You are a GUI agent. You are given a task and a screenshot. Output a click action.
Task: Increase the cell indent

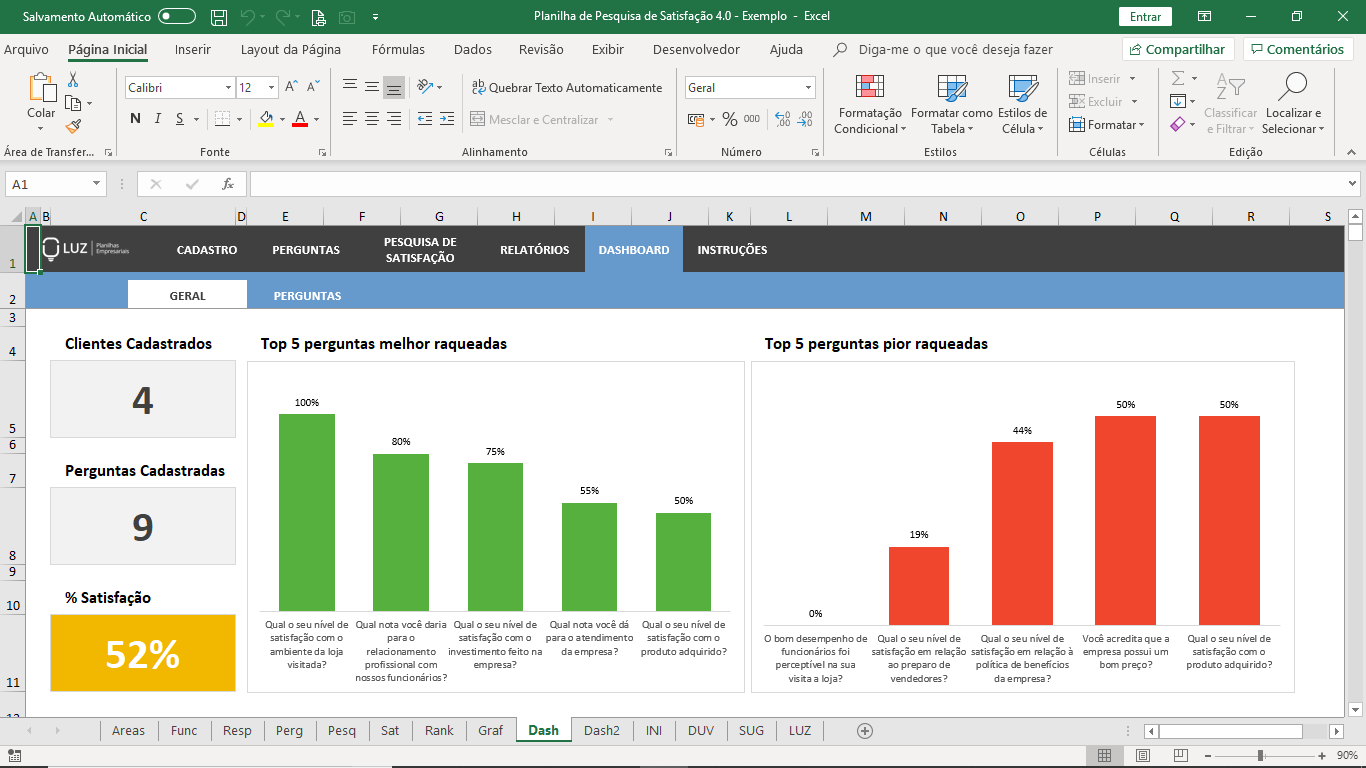(447, 119)
